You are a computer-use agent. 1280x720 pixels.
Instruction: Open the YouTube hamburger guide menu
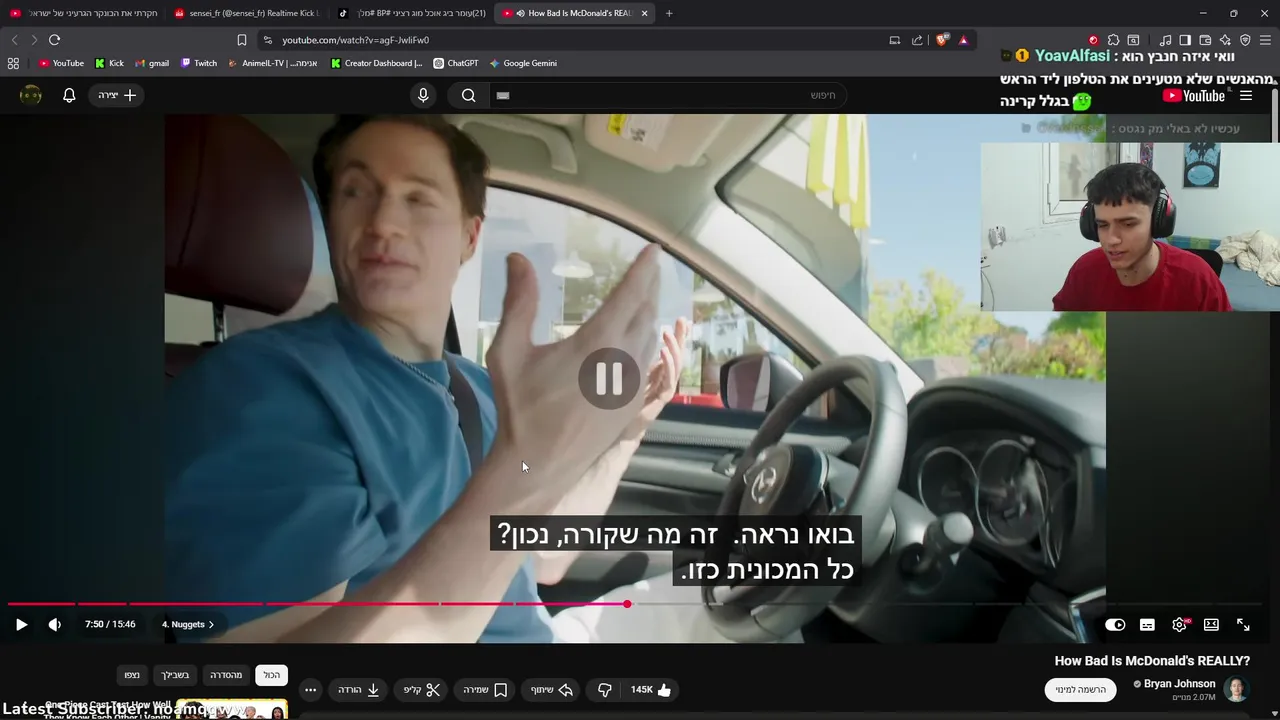(1246, 96)
